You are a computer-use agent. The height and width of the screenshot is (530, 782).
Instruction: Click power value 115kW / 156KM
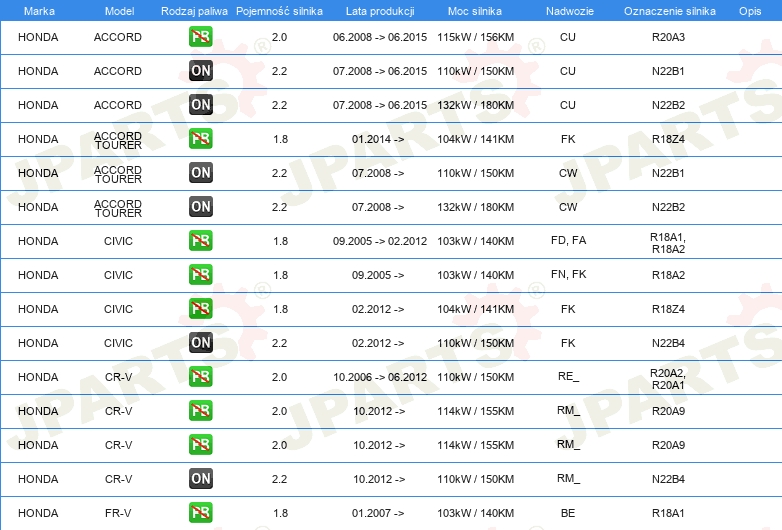476,37
